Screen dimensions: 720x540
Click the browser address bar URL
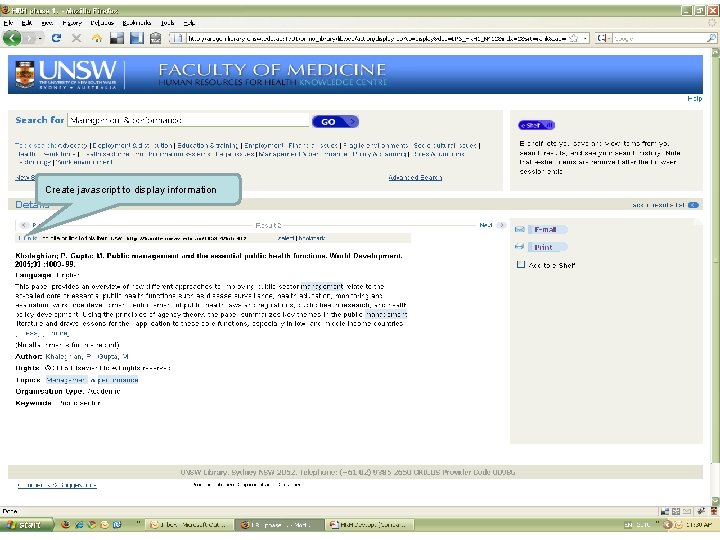377,39
